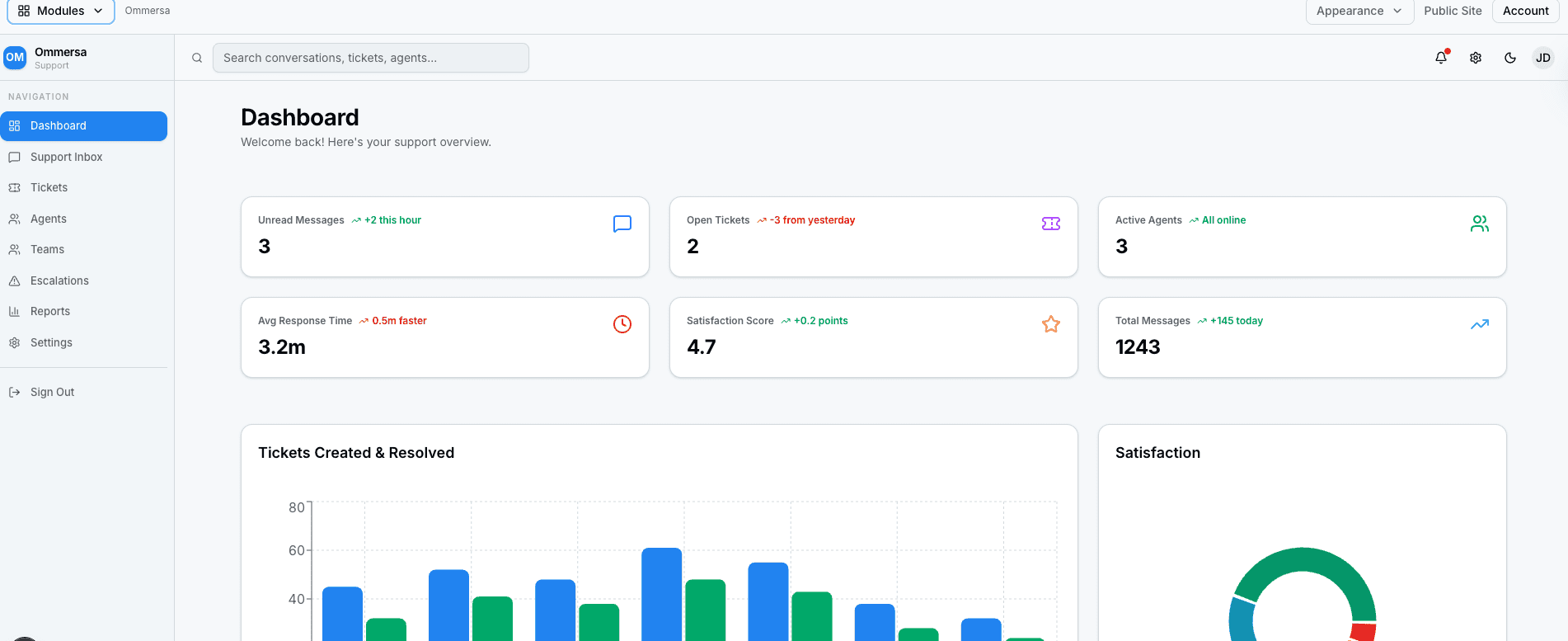Go to Dashboard in navigation
This screenshot has height=641, width=1568.
click(x=83, y=126)
